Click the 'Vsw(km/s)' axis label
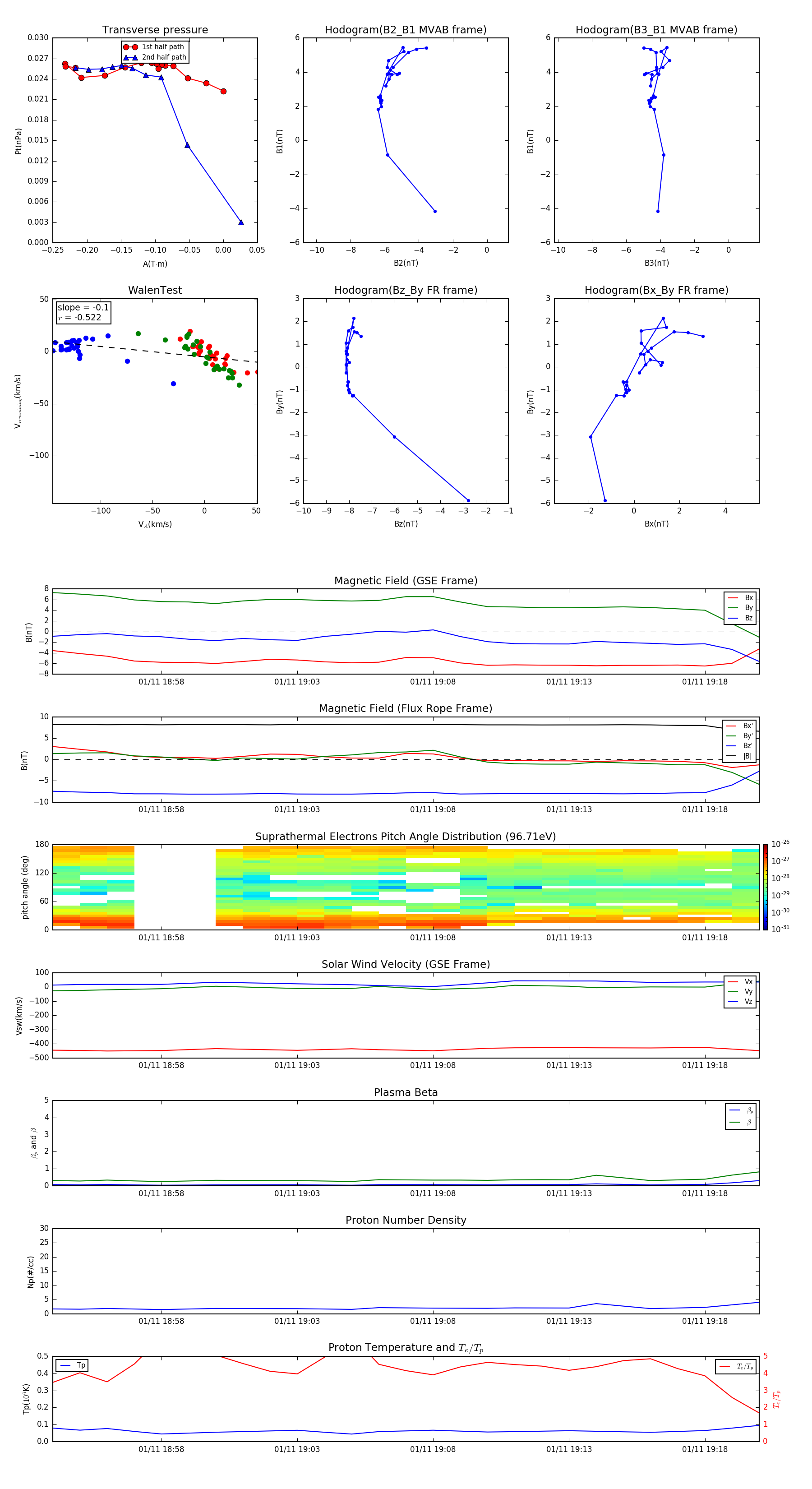The height and width of the screenshot is (1489, 812). pos(18,1016)
